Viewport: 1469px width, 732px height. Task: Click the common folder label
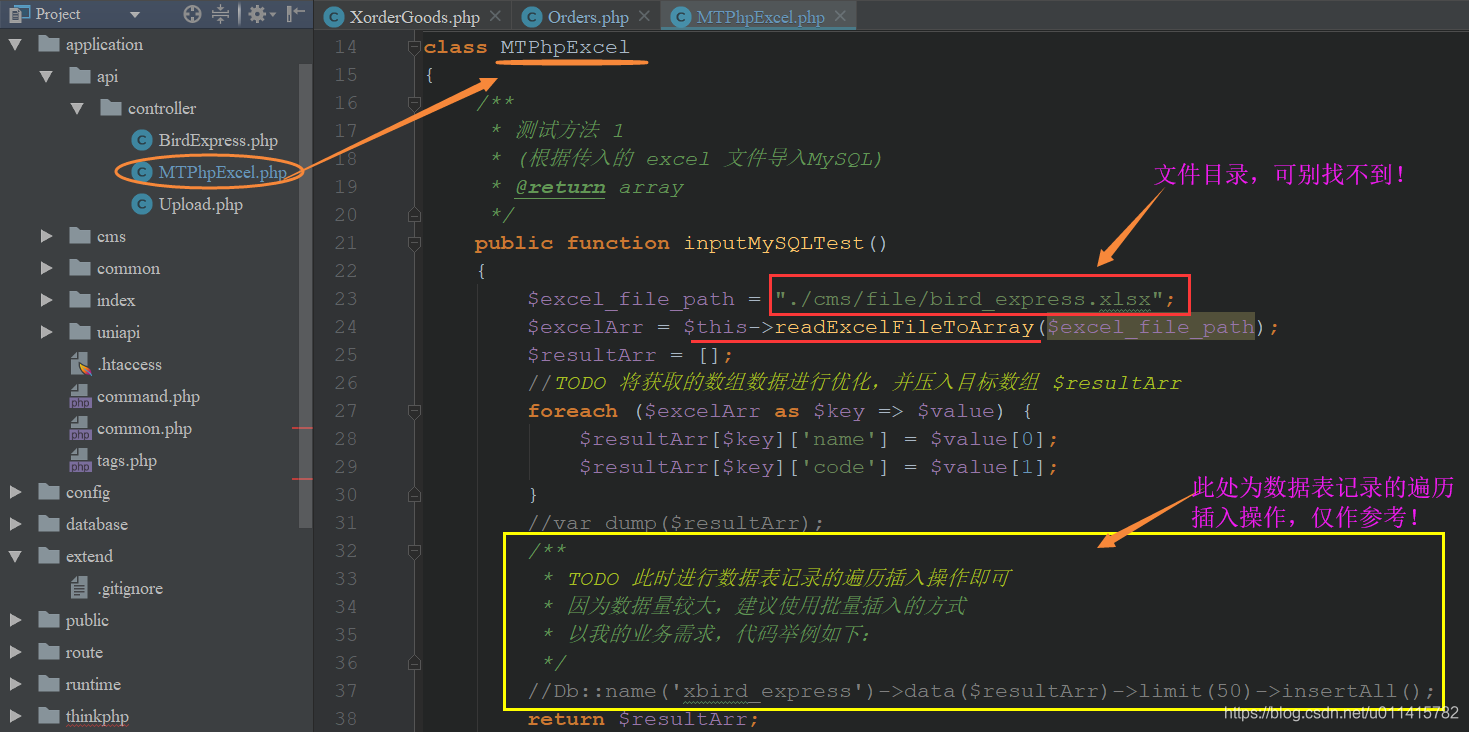tap(128, 268)
